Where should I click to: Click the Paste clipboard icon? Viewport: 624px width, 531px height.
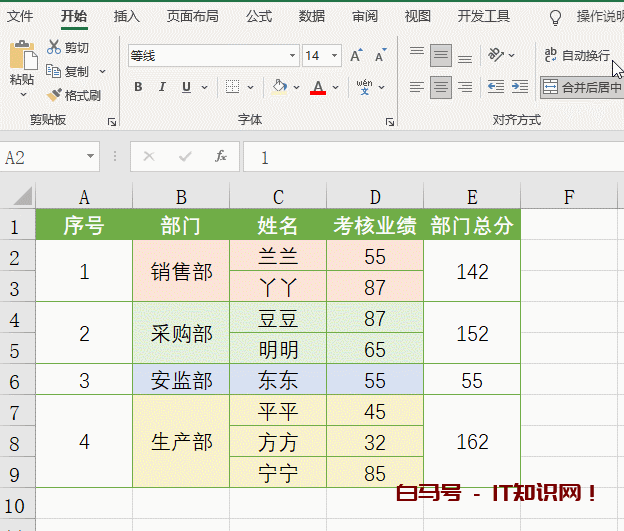pos(23,55)
